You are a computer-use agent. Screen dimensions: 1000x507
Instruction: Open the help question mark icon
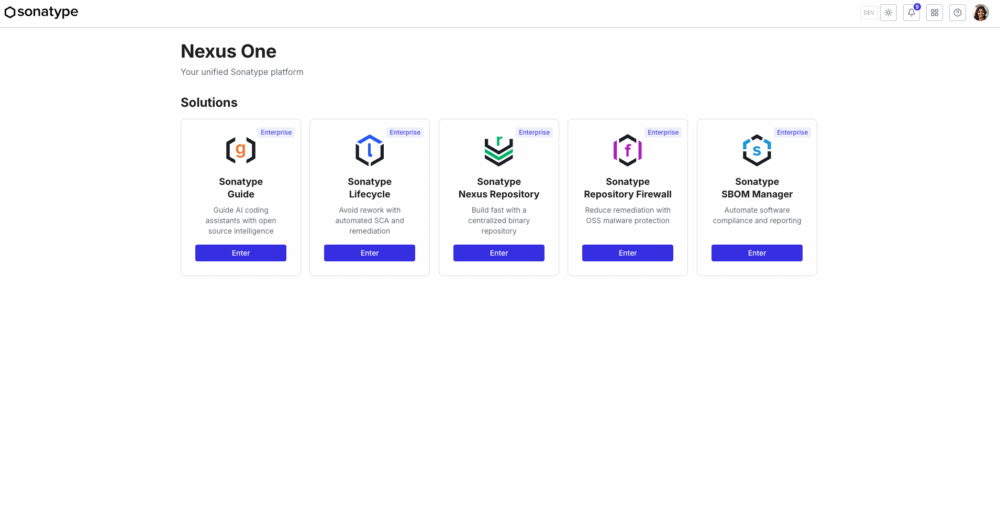957,13
